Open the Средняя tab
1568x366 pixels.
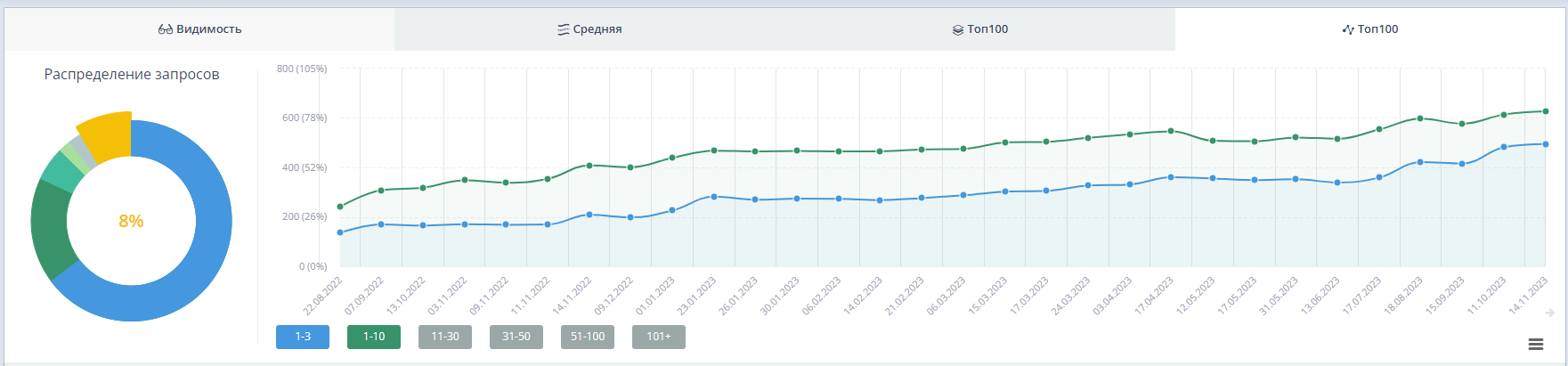point(589,29)
